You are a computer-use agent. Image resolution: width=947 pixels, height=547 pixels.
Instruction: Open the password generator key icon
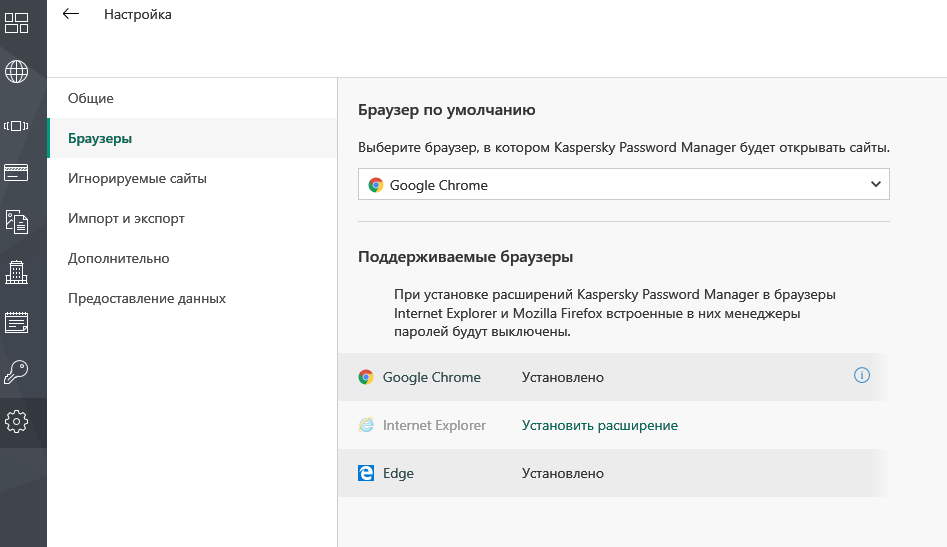(17, 372)
